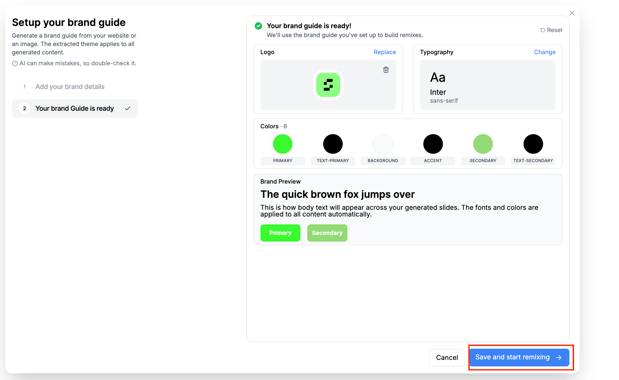This screenshot has height=380, width=619.
Task: Click the arrow on Save and start remixing
Action: coord(559,358)
